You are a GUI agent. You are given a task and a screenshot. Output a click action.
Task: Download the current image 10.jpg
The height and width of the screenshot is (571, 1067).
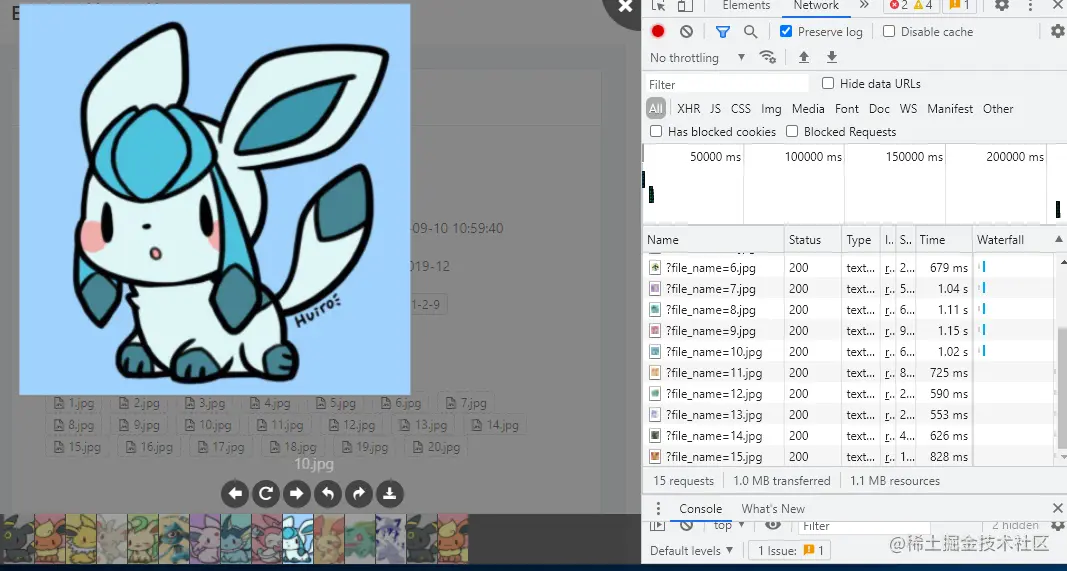coord(389,493)
